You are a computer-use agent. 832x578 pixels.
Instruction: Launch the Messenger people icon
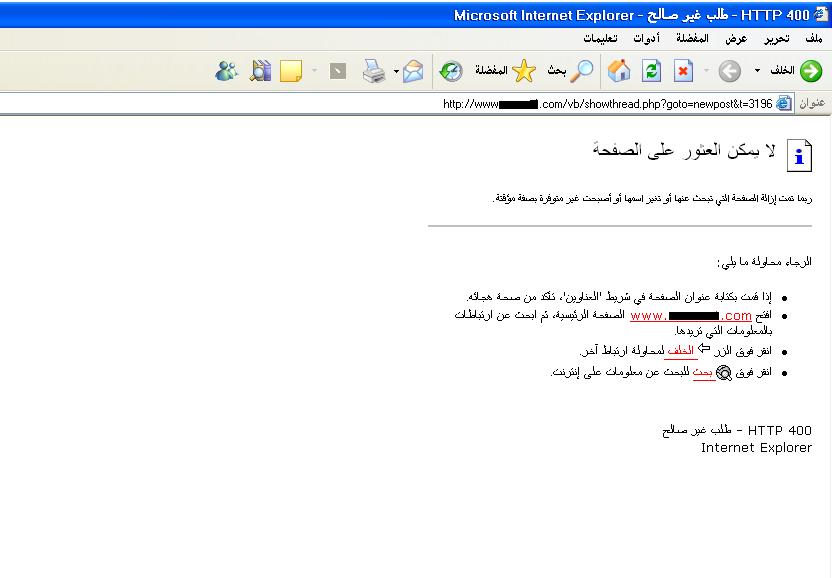tap(227, 71)
